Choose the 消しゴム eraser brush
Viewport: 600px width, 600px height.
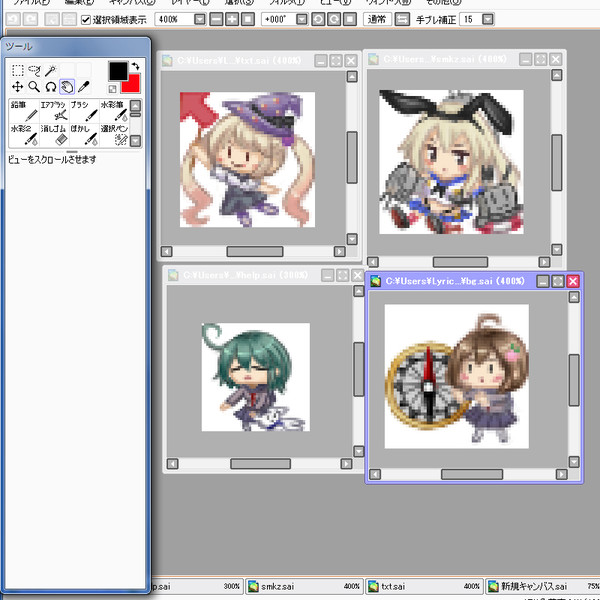click(54, 134)
